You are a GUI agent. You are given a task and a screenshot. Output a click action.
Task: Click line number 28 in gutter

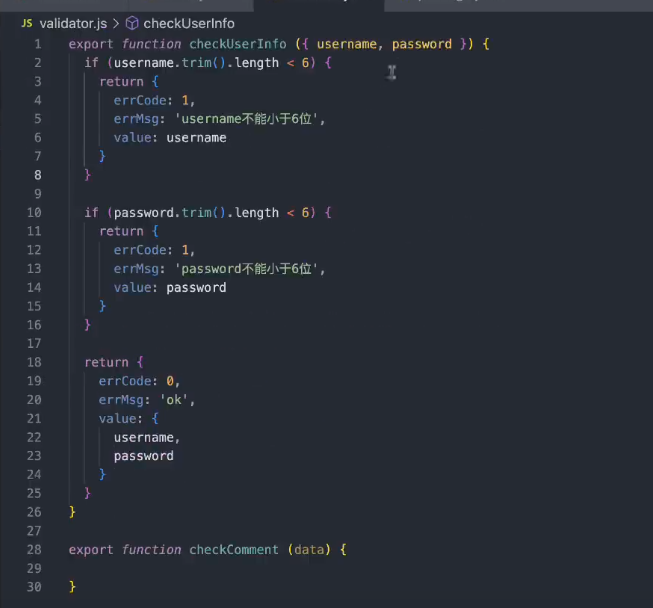coord(34,550)
